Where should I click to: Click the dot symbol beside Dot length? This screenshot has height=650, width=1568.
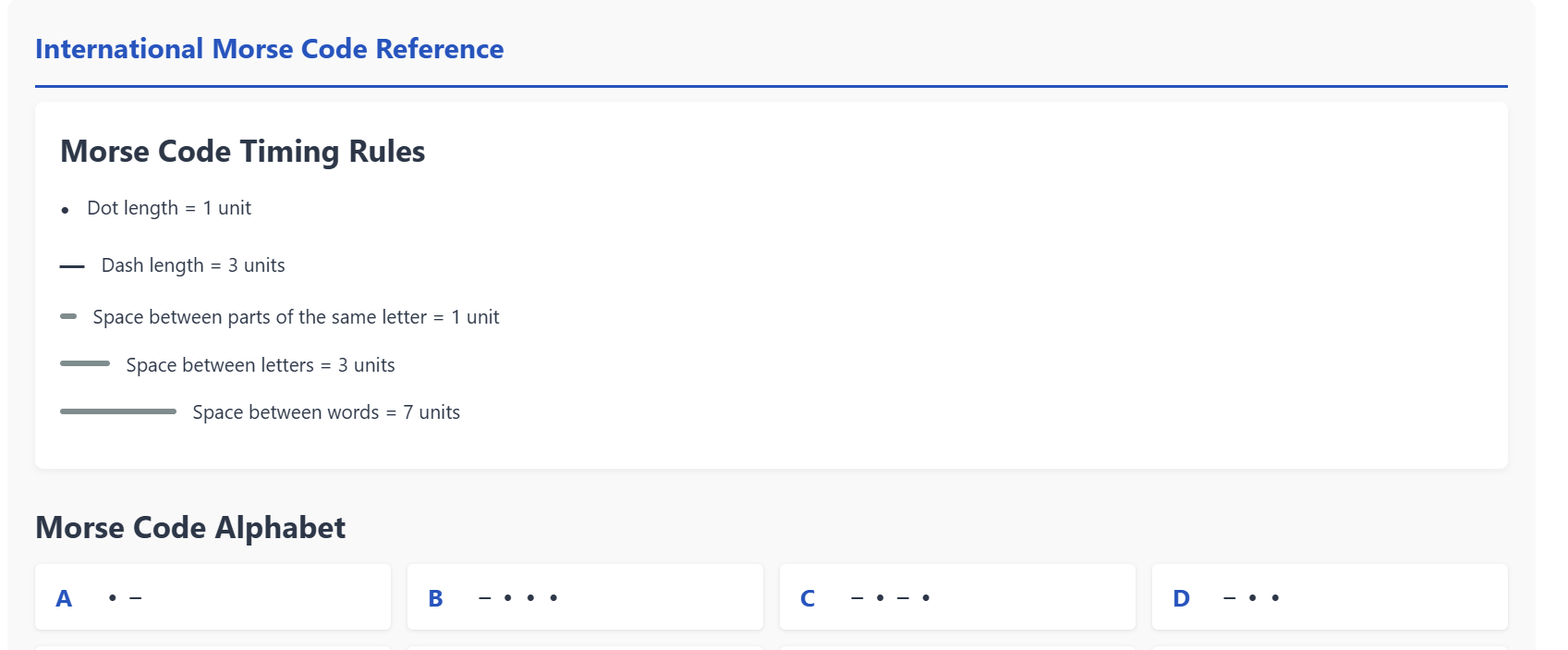click(65, 211)
